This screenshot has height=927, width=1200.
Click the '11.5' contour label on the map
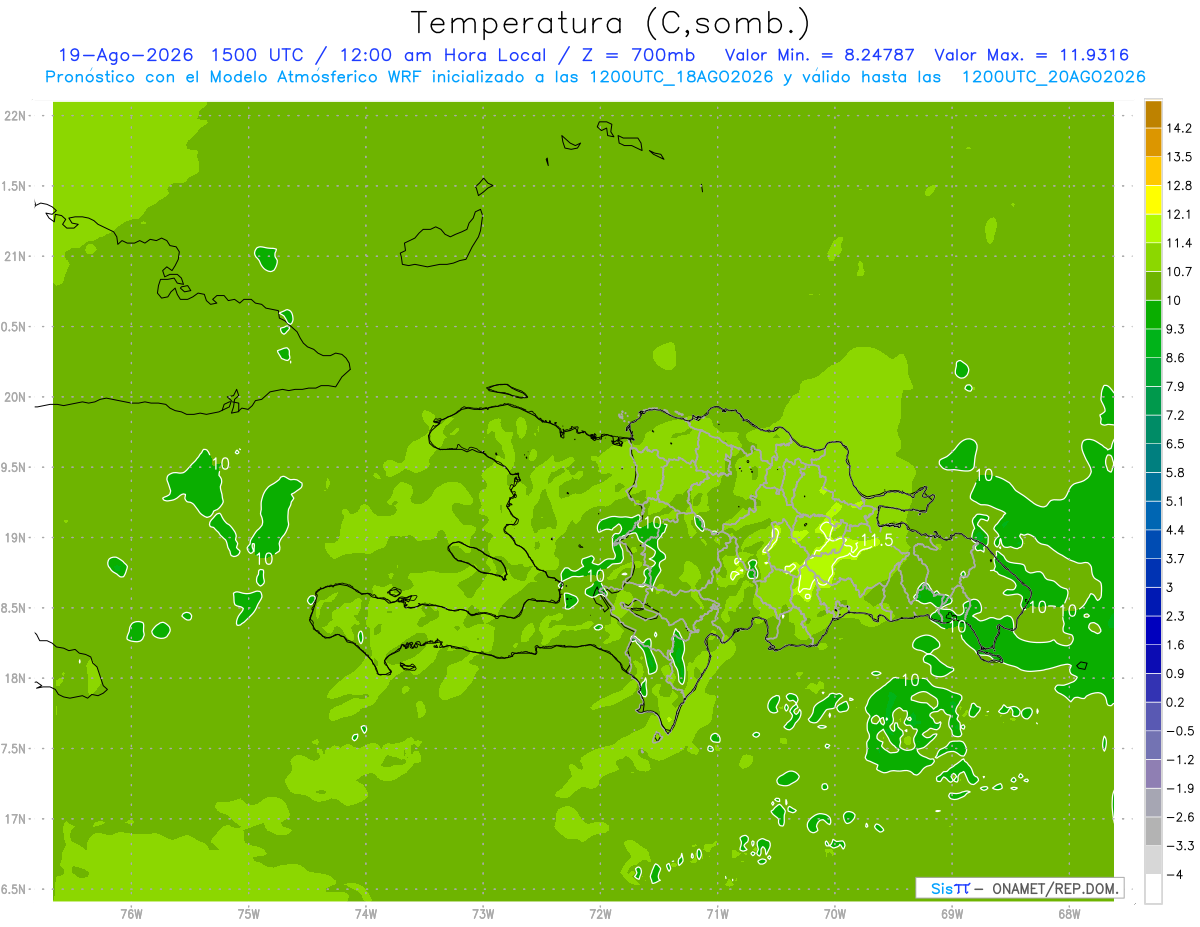click(x=876, y=541)
